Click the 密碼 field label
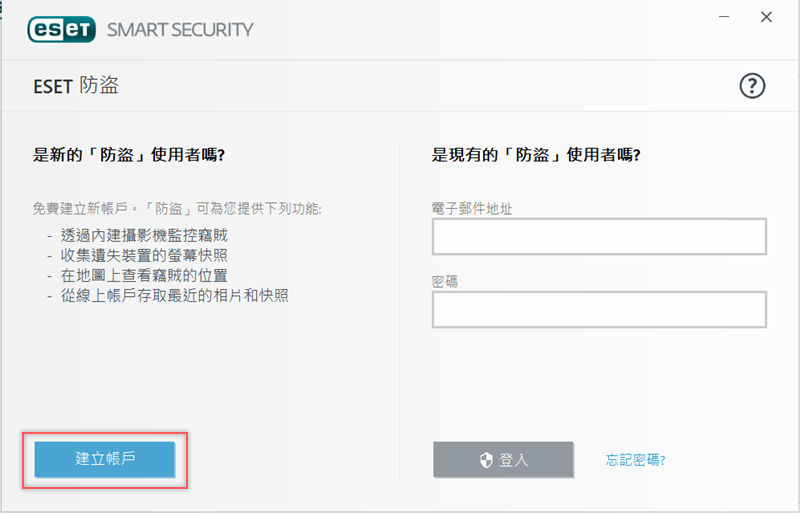The height and width of the screenshot is (513, 800). 445,281
